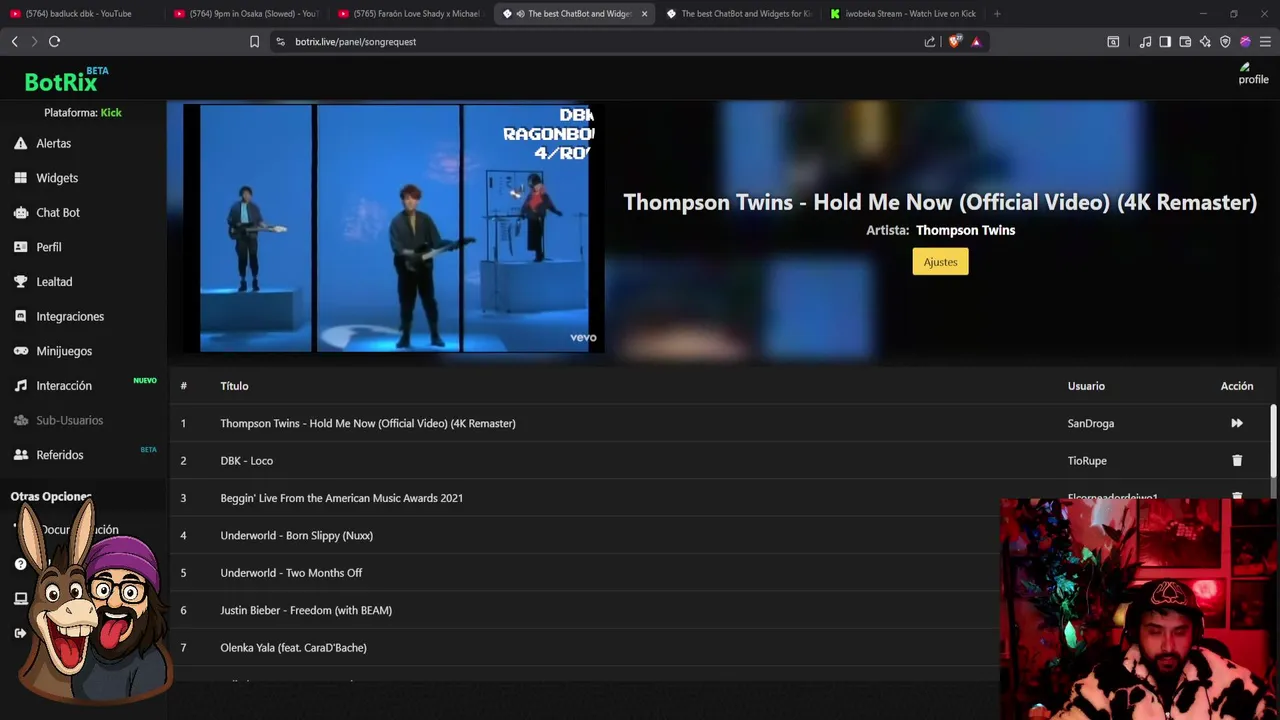Screen dimensions: 1280x720
Task: Skip the Thompson Twins song with fast-forward
Action: click(x=1237, y=423)
